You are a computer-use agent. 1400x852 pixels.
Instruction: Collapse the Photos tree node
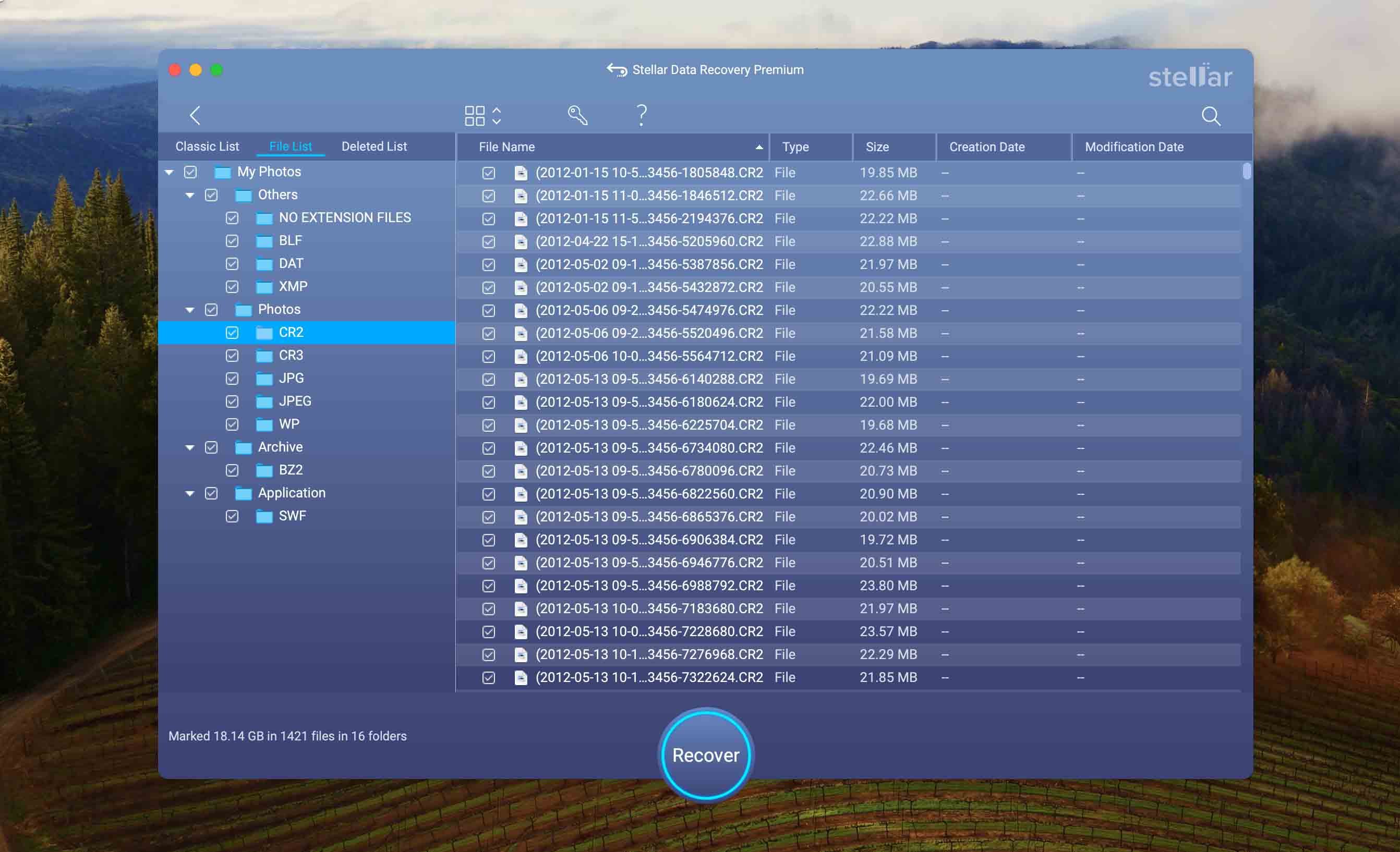tap(190, 310)
